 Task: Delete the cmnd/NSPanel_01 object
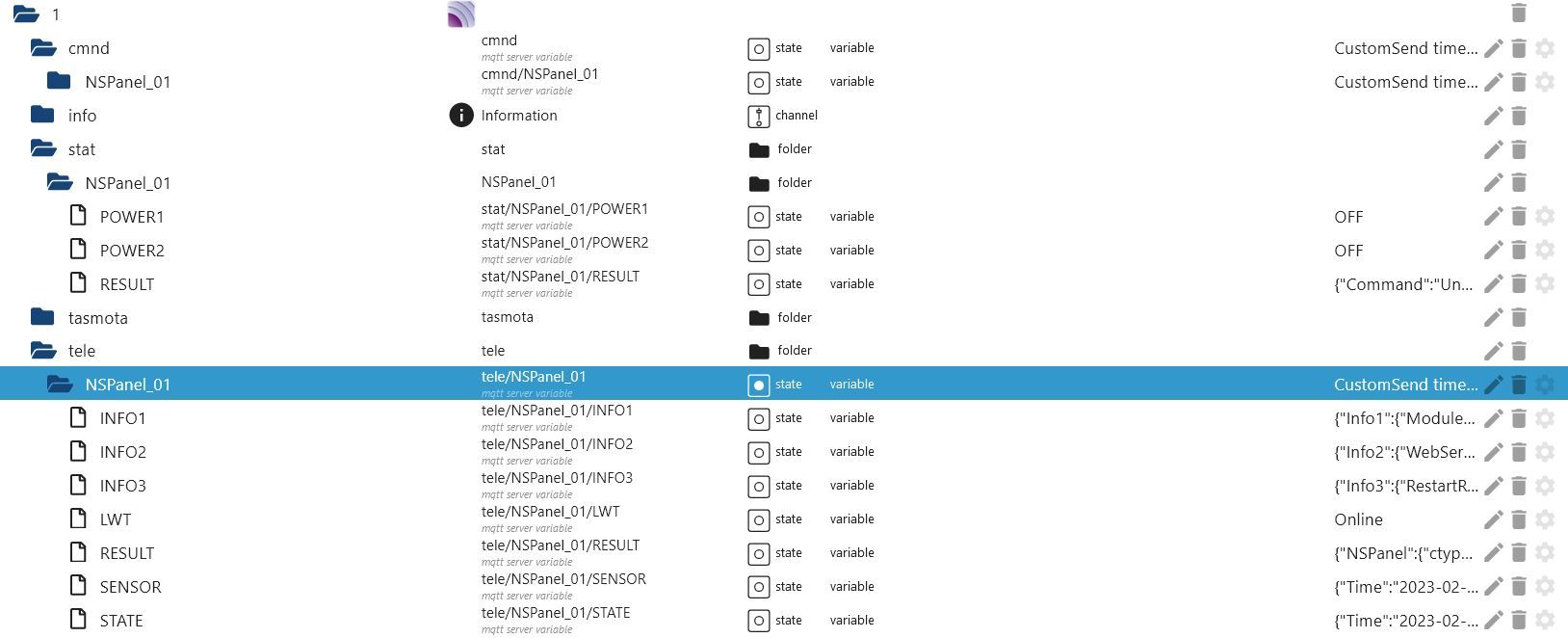tap(1519, 82)
